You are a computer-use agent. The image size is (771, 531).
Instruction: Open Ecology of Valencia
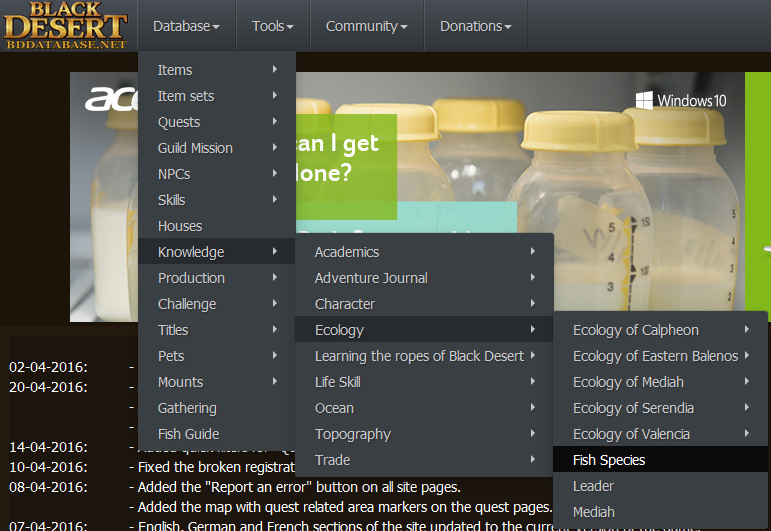660,434
